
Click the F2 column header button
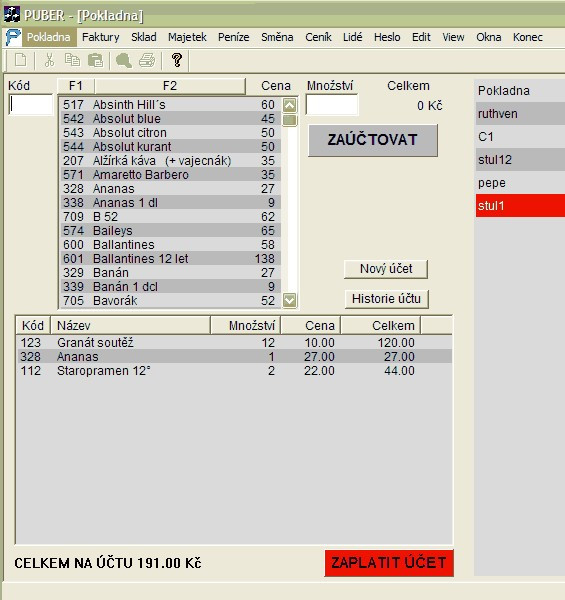pos(170,86)
